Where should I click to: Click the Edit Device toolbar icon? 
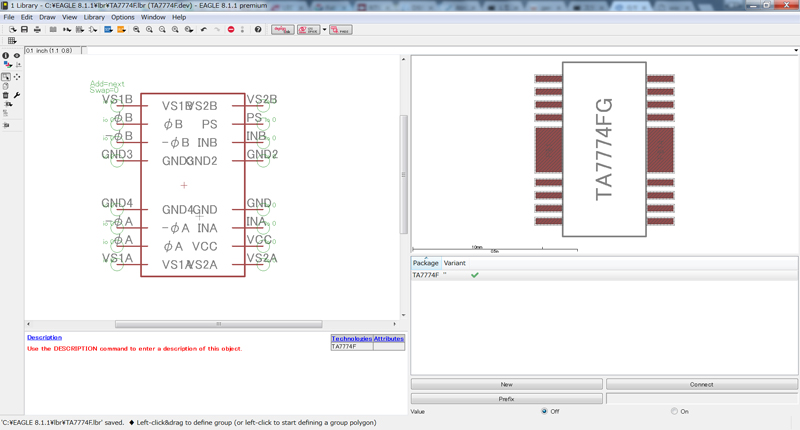(x=67, y=30)
